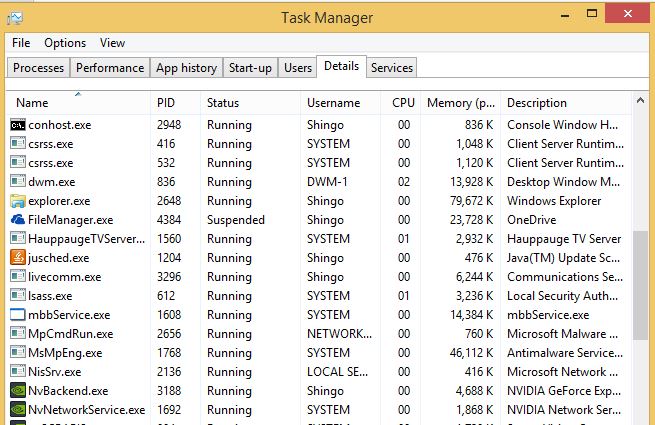Click the Hauppauge TV Server description

[564, 239]
